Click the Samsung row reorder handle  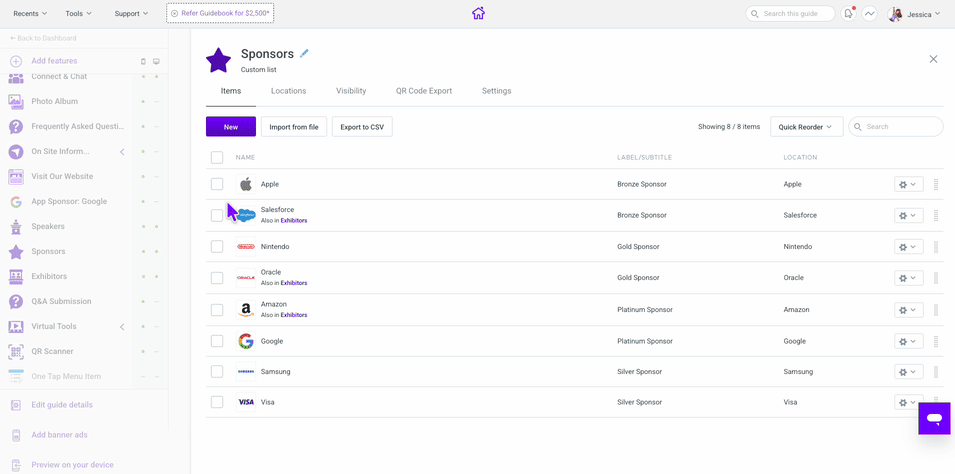click(x=936, y=372)
